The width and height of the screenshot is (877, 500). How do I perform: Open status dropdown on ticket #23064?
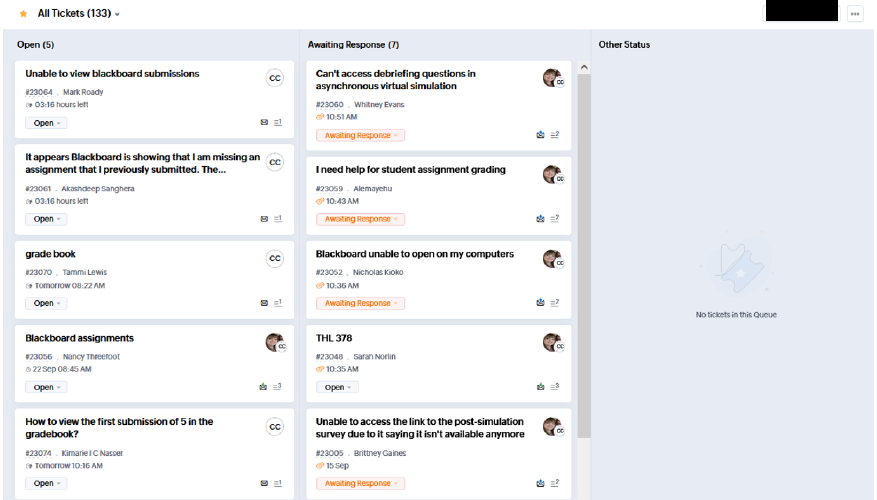pos(45,123)
